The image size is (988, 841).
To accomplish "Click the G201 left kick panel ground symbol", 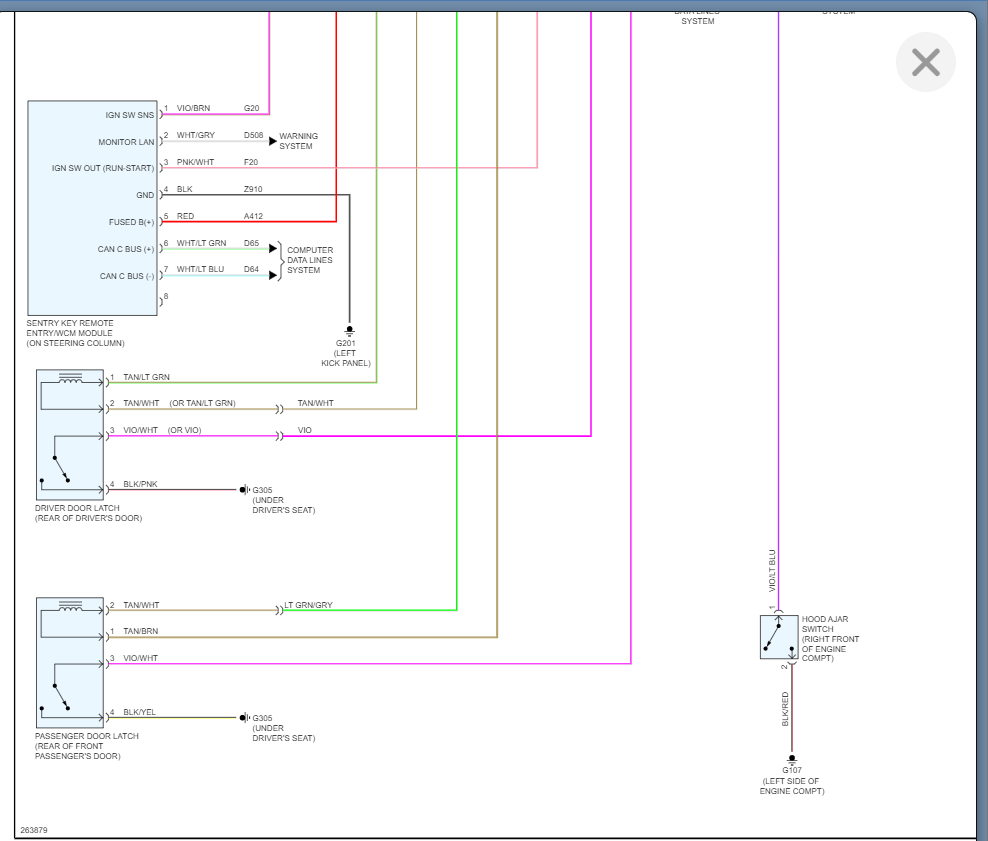I will [350, 329].
